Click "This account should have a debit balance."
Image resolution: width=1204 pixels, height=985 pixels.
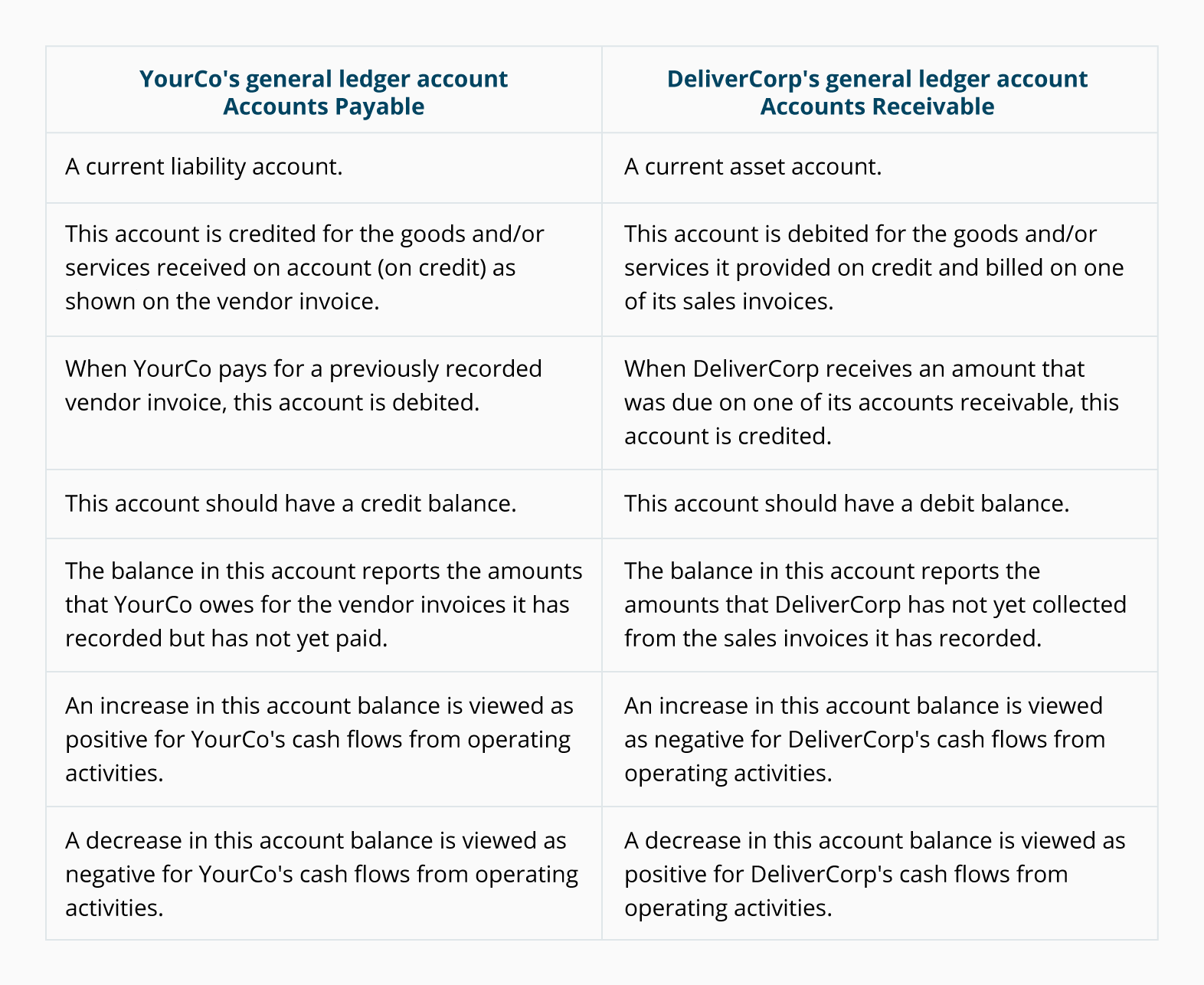click(x=846, y=504)
